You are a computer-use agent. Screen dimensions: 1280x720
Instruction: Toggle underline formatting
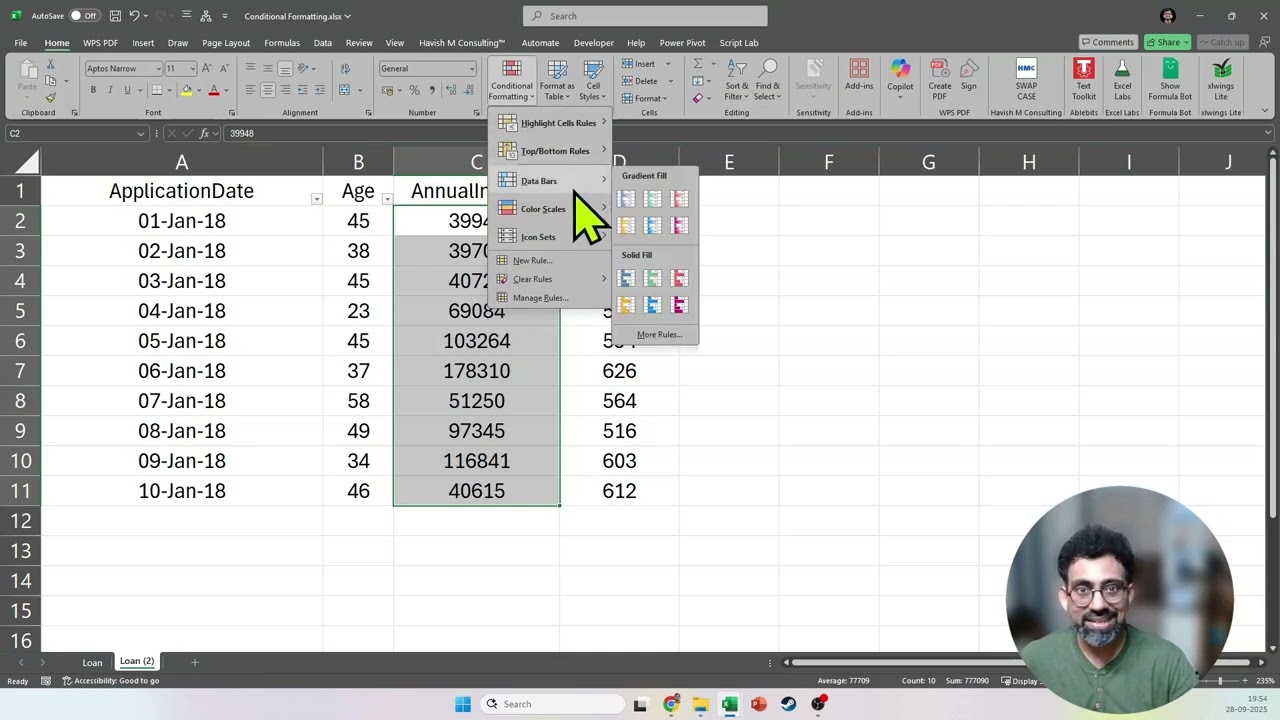pos(127,90)
